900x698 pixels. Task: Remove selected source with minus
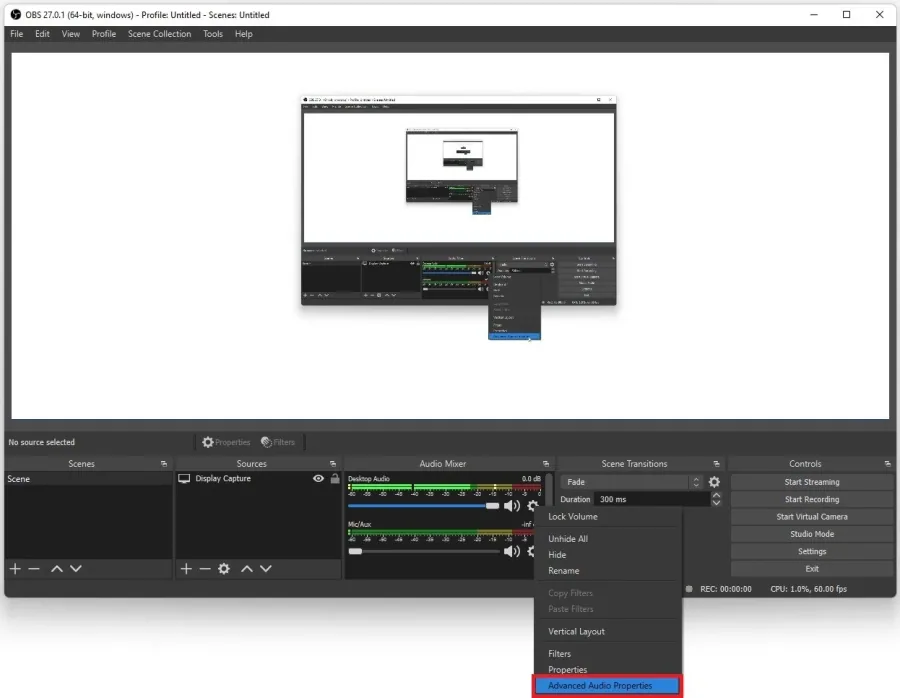coord(205,568)
